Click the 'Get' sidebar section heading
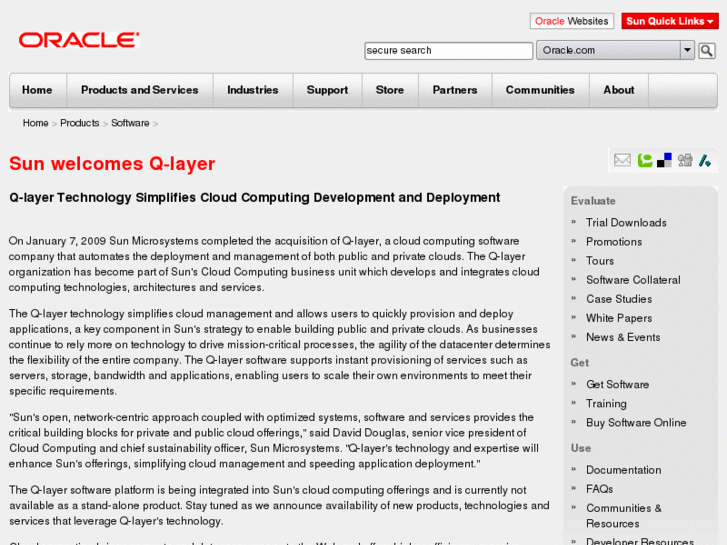Screen dimensions: 727x545 point(580,363)
